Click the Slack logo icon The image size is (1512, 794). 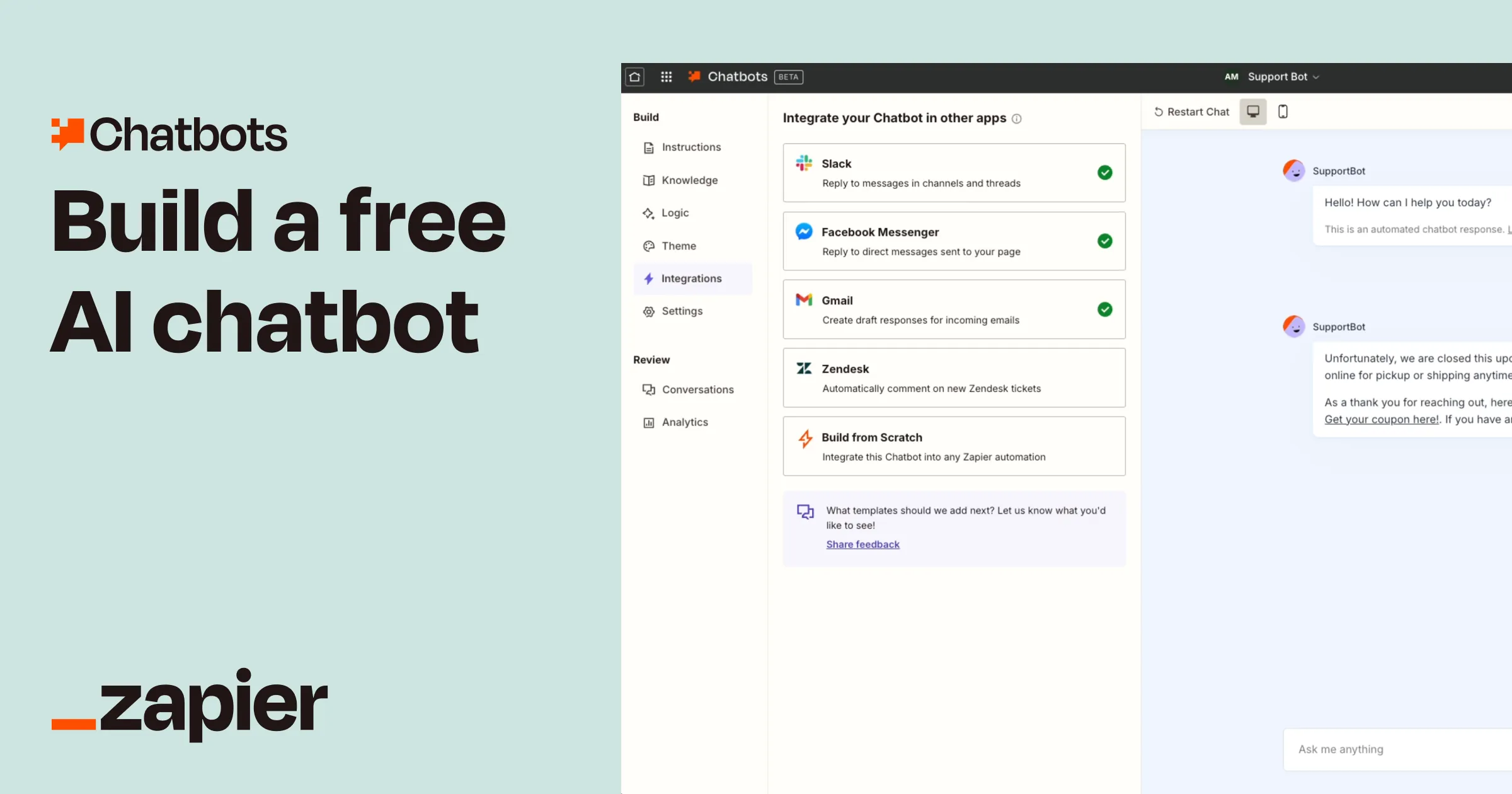(x=804, y=163)
